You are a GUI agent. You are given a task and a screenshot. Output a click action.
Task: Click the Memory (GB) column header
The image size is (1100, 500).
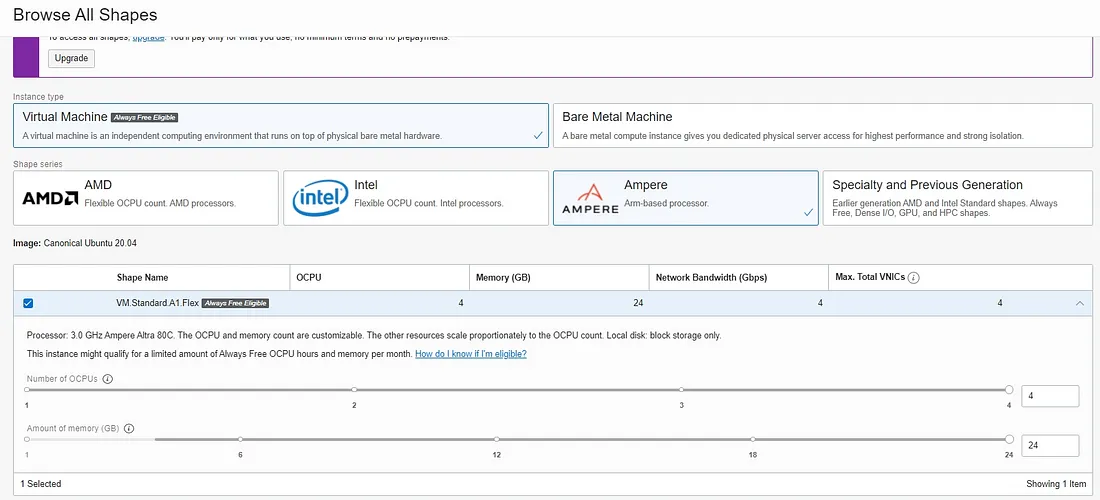click(503, 278)
